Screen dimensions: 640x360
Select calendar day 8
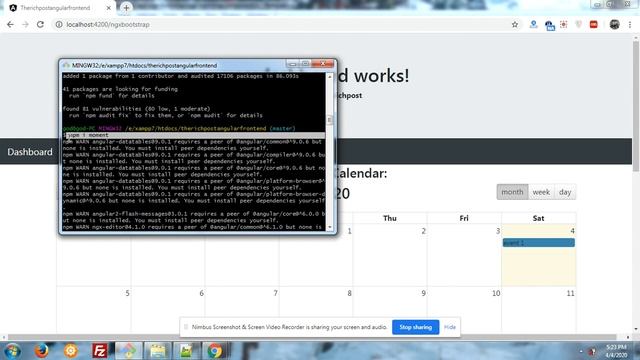(349, 293)
